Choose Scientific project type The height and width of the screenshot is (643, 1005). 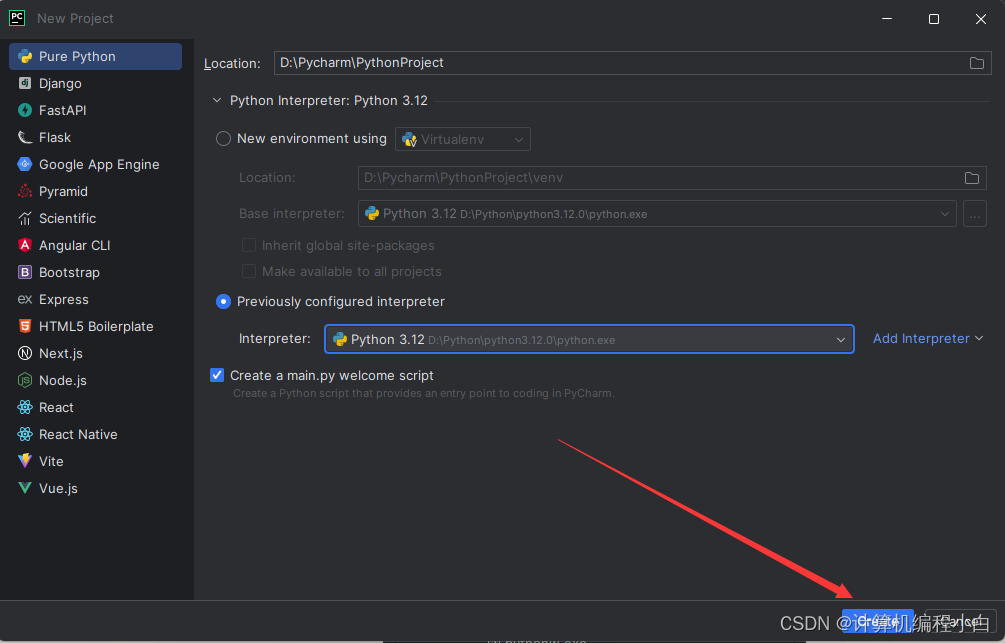(95, 219)
